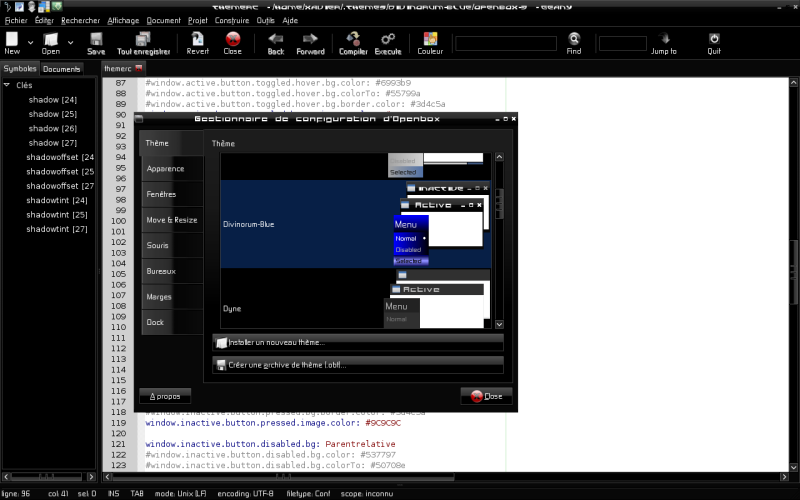This screenshot has height=500, width=800.
Task: Click sidebar horizontal scroll right arrow
Action: coord(91,477)
